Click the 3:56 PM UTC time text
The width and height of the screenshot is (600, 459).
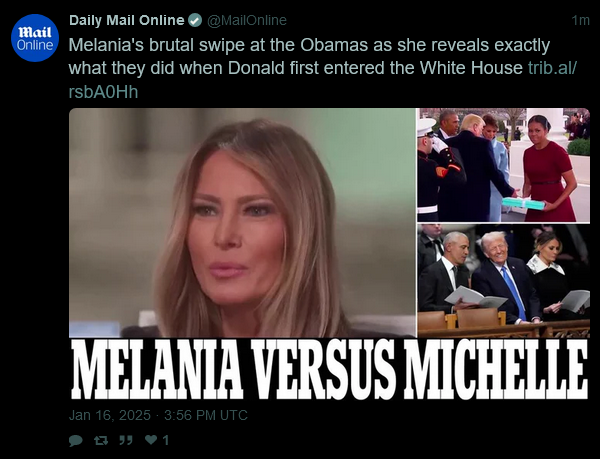pyautogui.click(x=206, y=415)
